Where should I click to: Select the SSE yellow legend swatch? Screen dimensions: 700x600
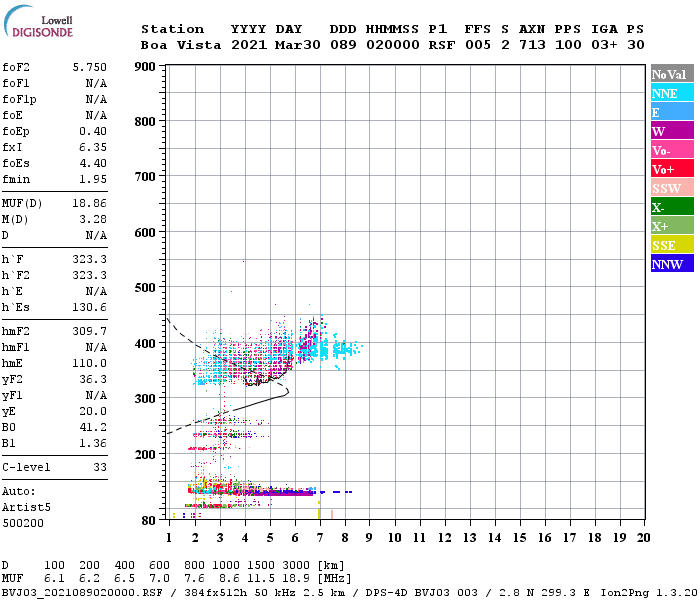[672, 245]
